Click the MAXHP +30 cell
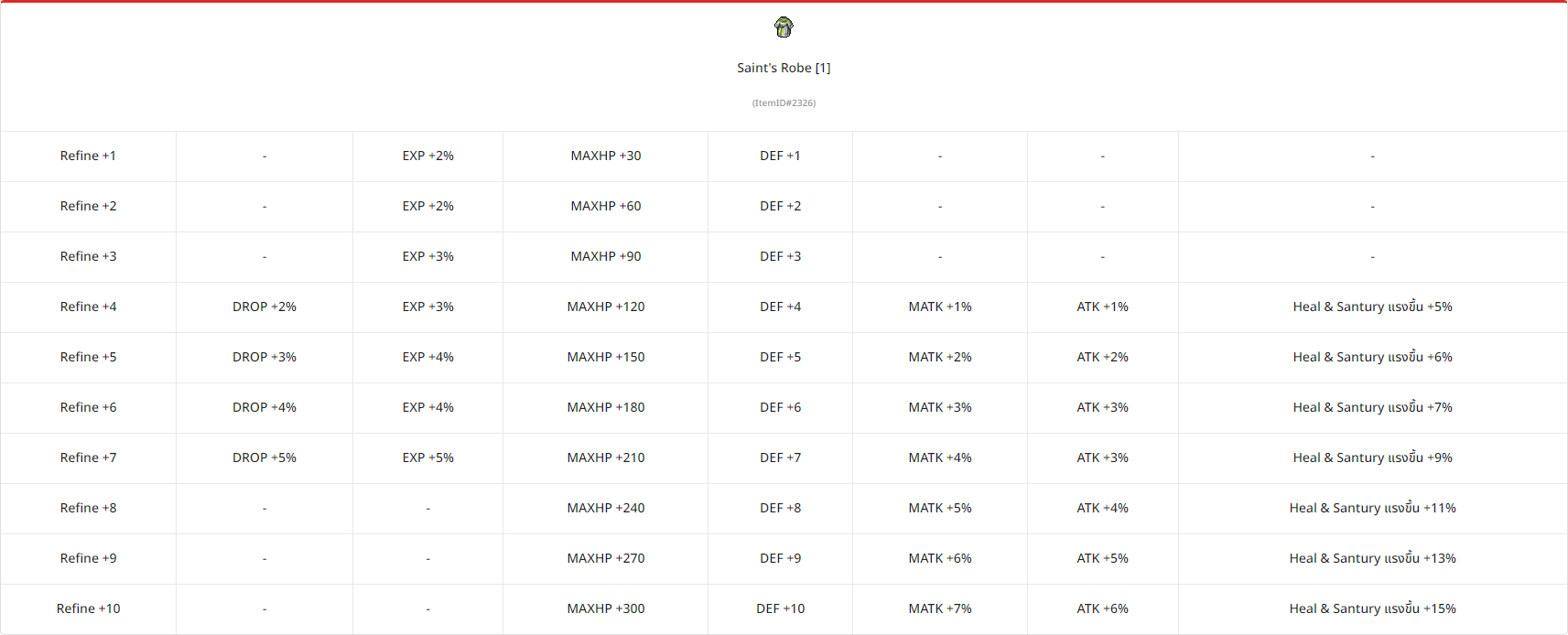The width and height of the screenshot is (1568, 635). pos(606,156)
